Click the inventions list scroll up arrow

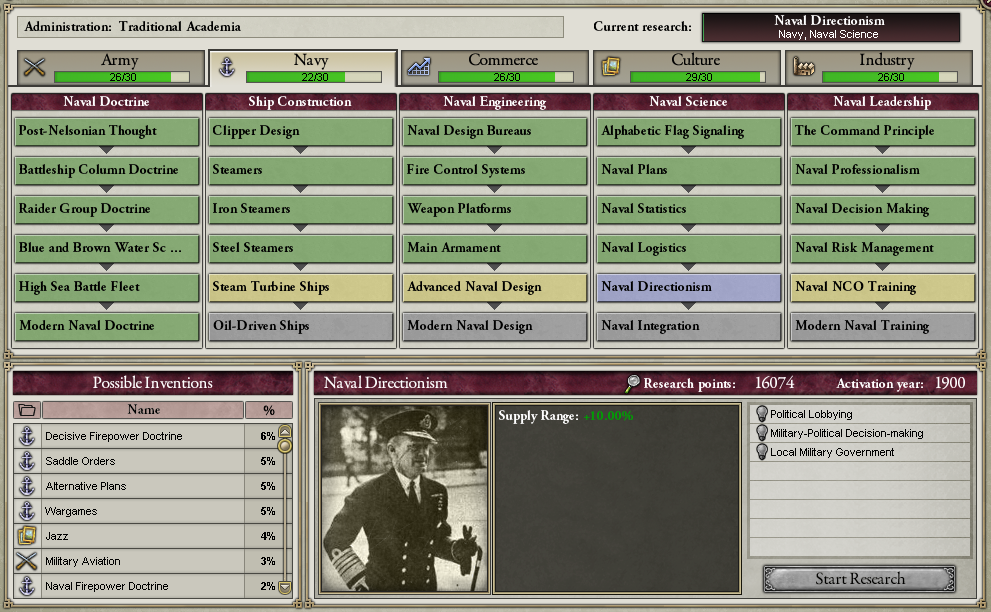(285, 431)
